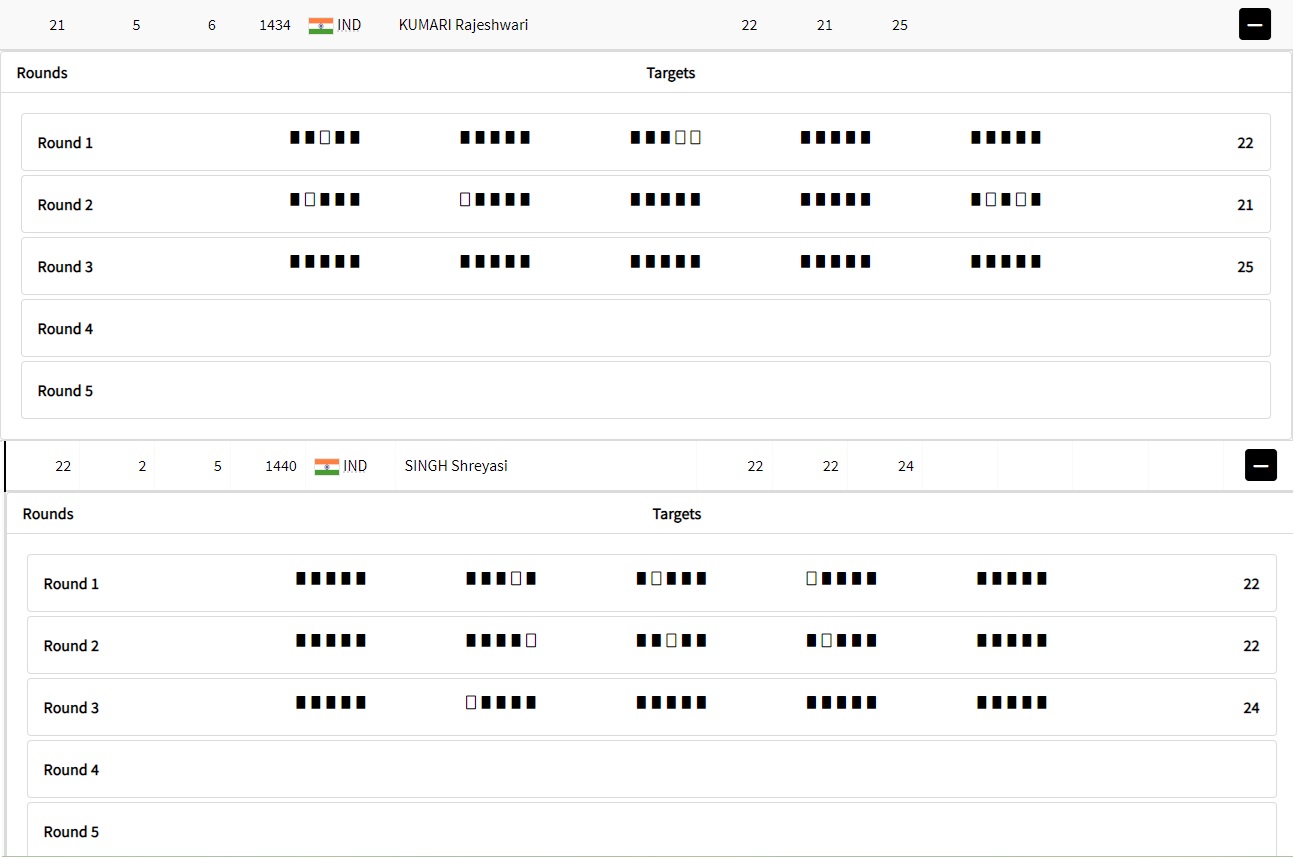The image size is (1294, 859).
Task: Open athlete name SINGH Shreyasi
Action: point(456,466)
